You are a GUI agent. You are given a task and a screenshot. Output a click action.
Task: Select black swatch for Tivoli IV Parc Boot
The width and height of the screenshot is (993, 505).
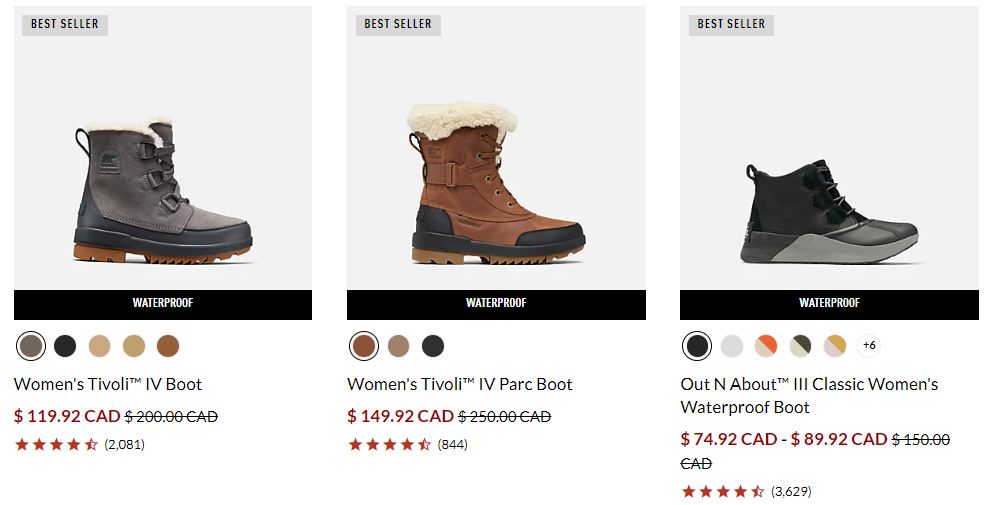(x=432, y=346)
